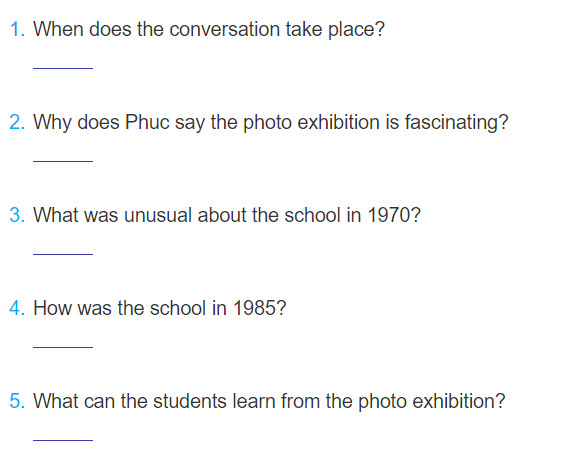The width and height of the screenshot is (563, 473).
Task: Click the word 'Phuc' in question 2
Action: coord(147,122)
